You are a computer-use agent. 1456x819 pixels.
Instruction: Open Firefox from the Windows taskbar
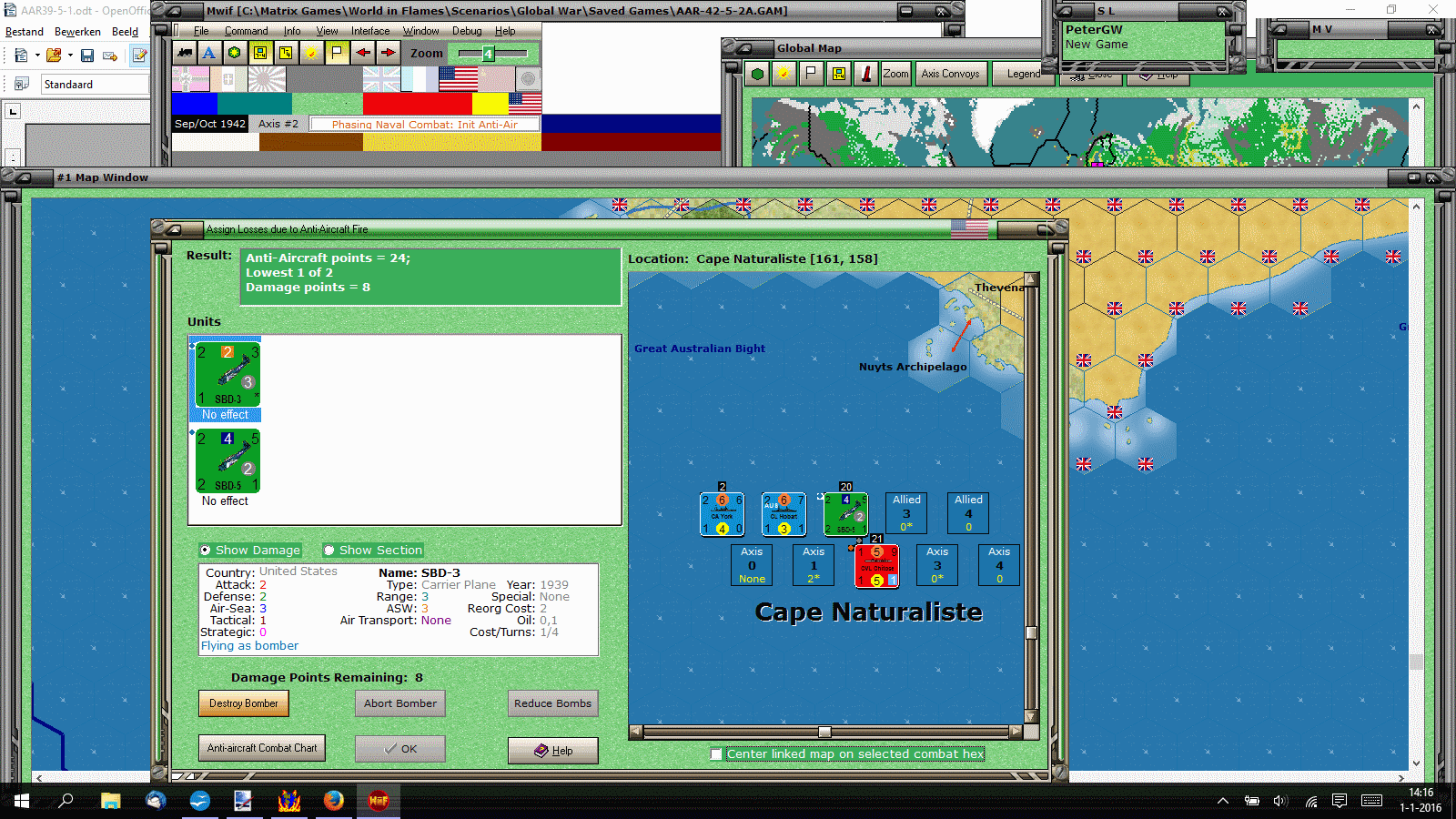coord(334,800)
